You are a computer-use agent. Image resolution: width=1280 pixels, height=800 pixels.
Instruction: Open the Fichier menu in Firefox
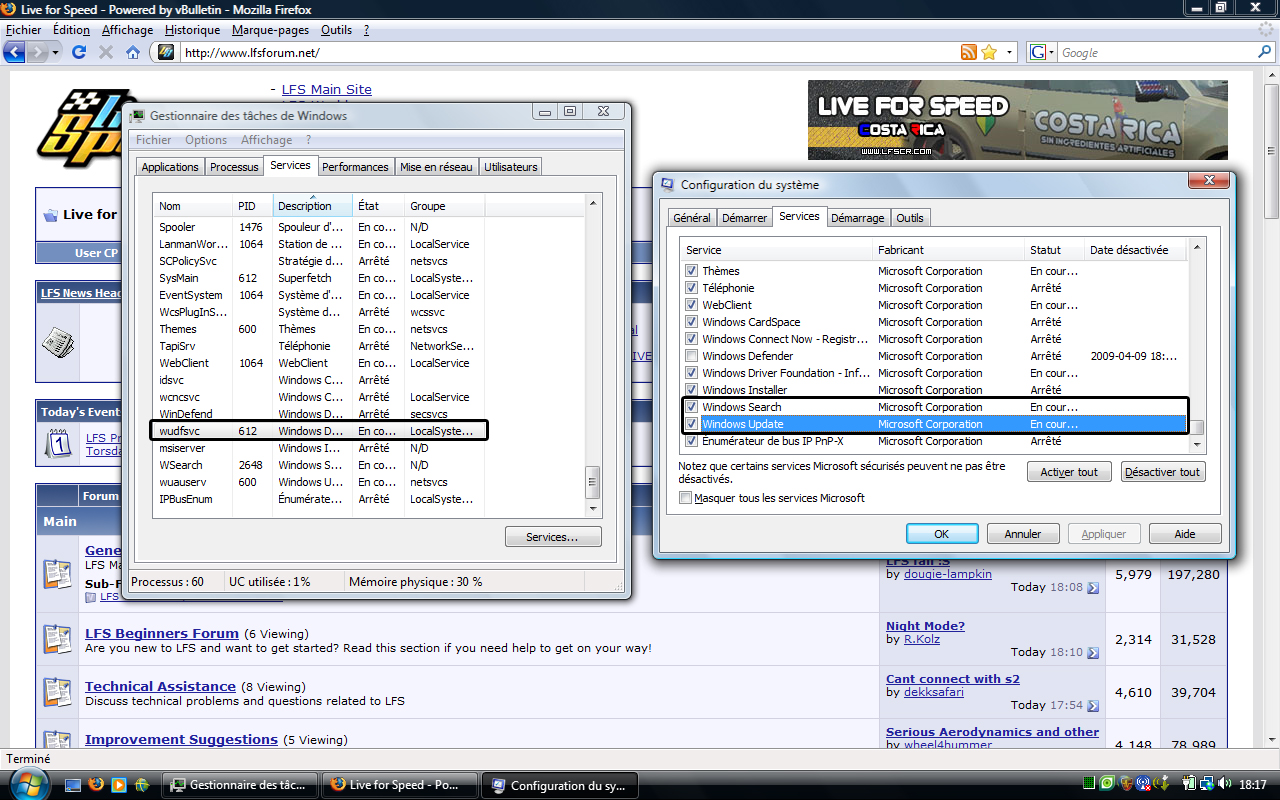(24, 30)
